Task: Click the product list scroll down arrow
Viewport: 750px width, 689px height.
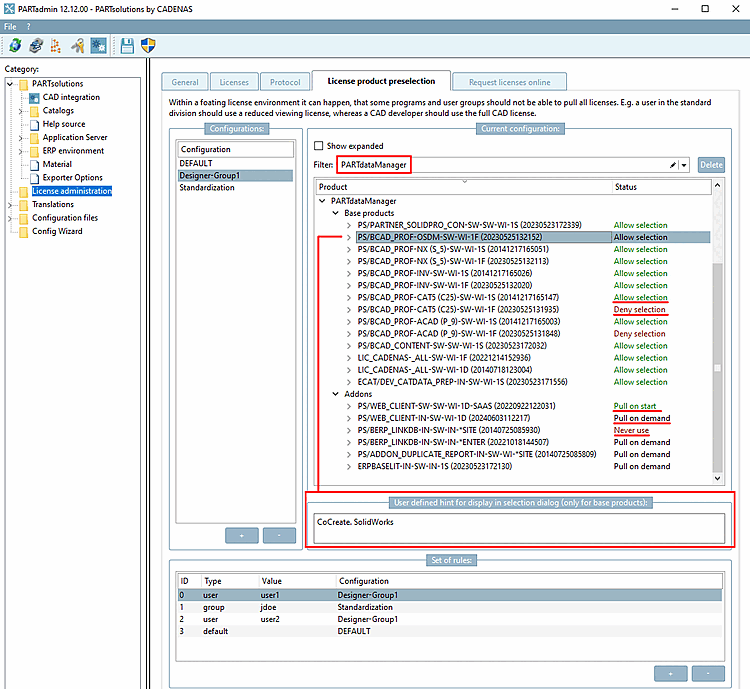Action: pyautogui.click(x=717, y=478)
